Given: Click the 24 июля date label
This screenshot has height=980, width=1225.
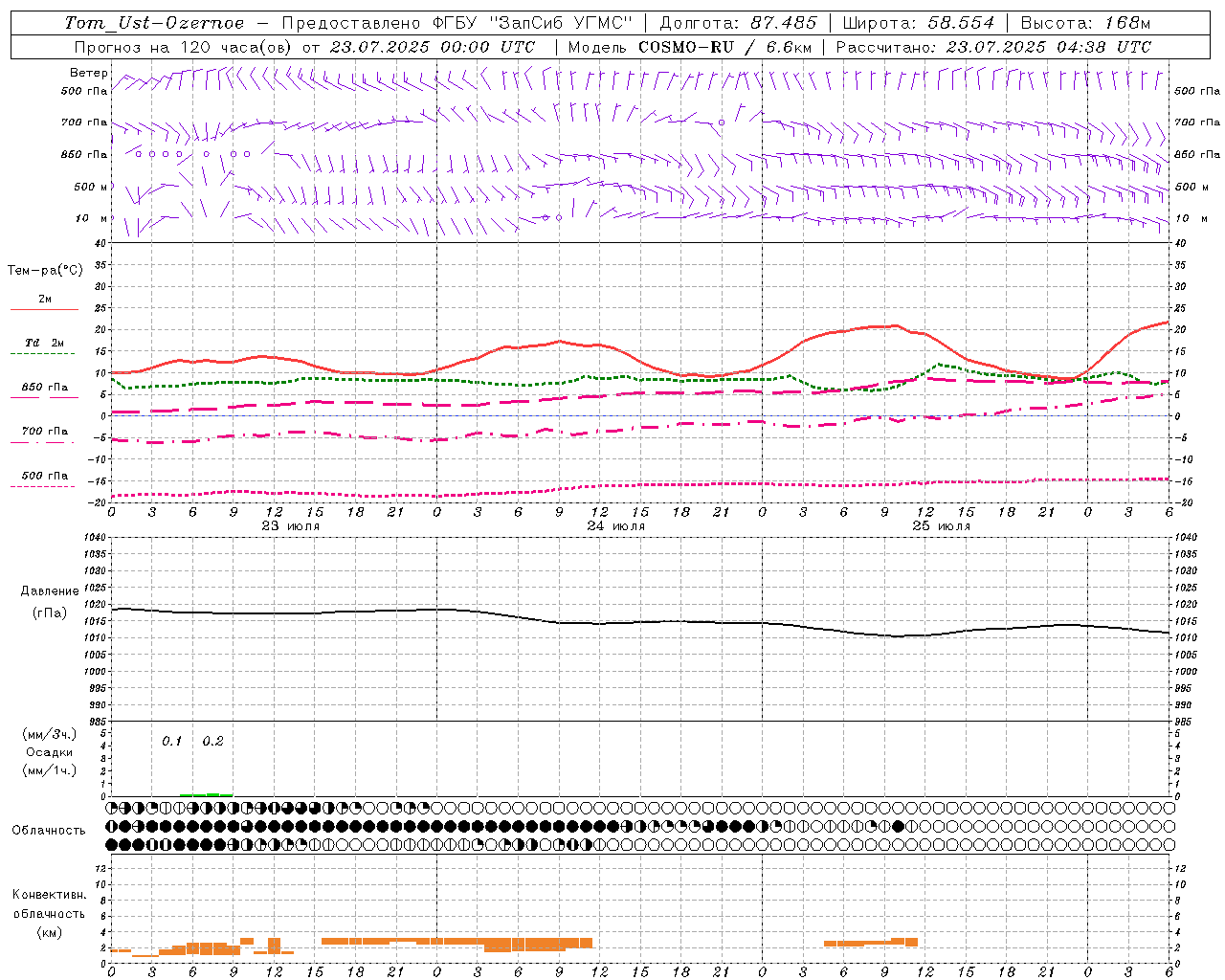Looking at the screenshot, I should click(615, 526).
